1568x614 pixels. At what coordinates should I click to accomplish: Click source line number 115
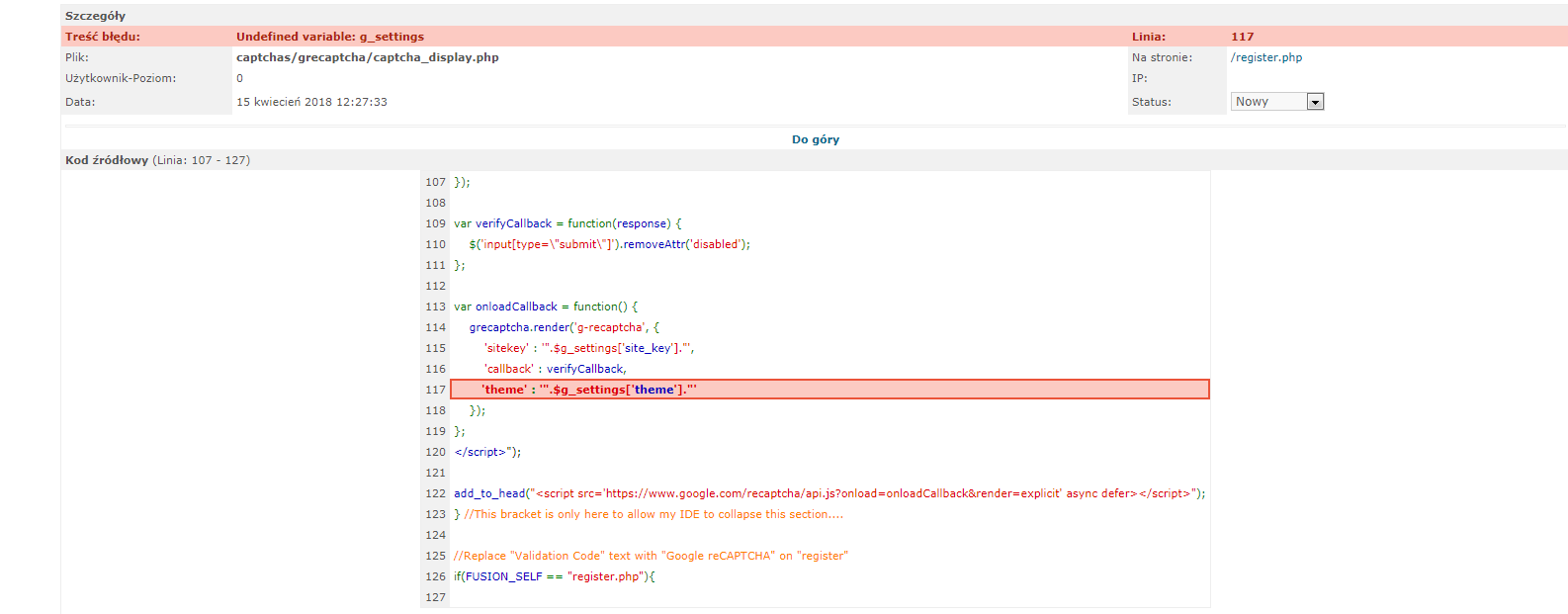point(436,348)
